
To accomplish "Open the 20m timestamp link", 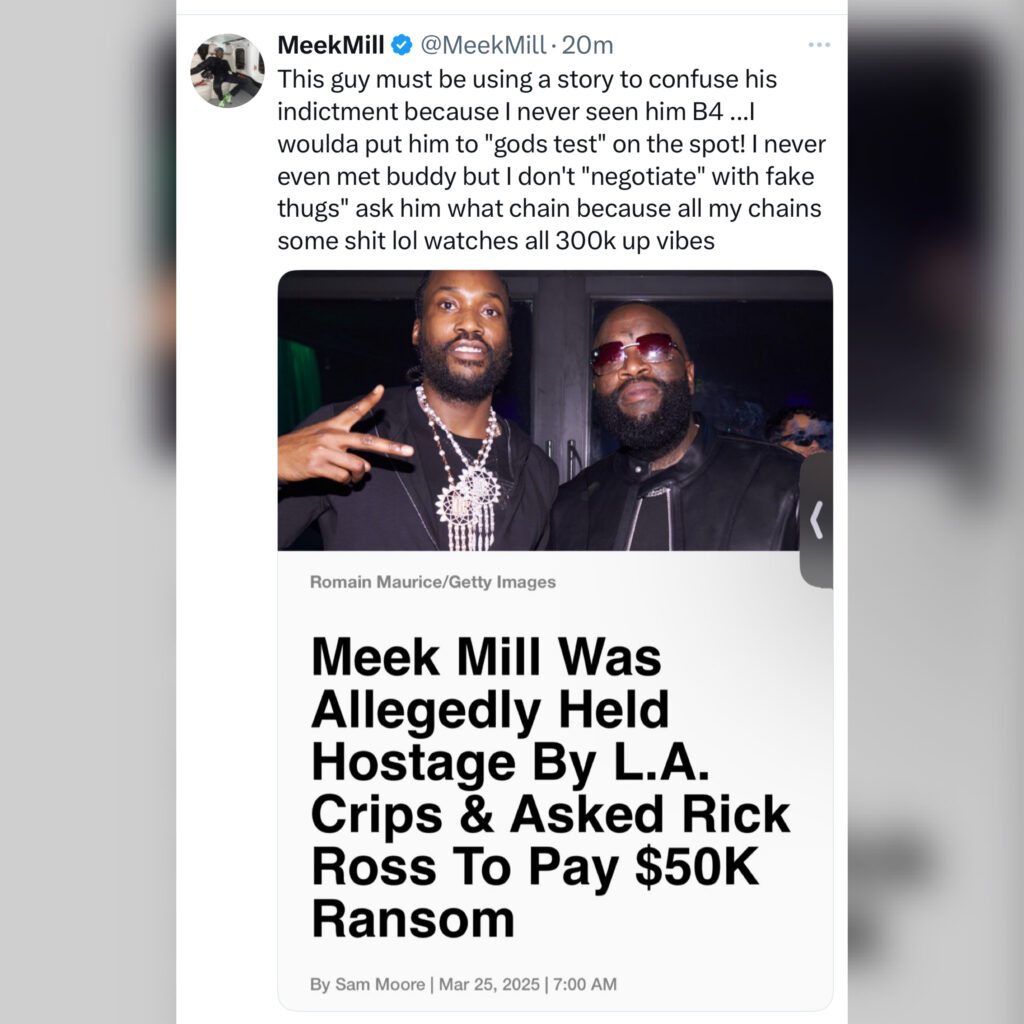I will (587, 45).
